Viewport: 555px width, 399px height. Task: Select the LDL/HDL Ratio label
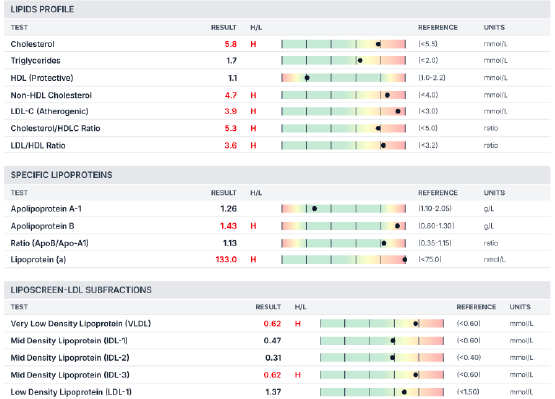pos(38,146)
